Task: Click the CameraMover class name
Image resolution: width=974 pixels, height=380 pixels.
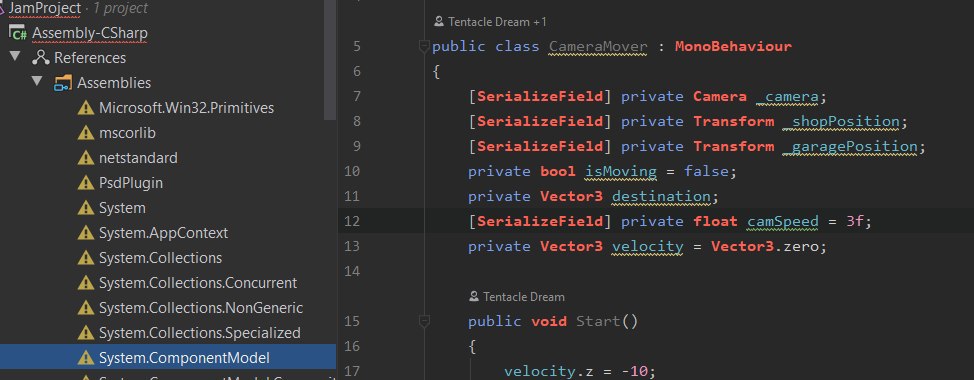Action: tap(598, 47)
